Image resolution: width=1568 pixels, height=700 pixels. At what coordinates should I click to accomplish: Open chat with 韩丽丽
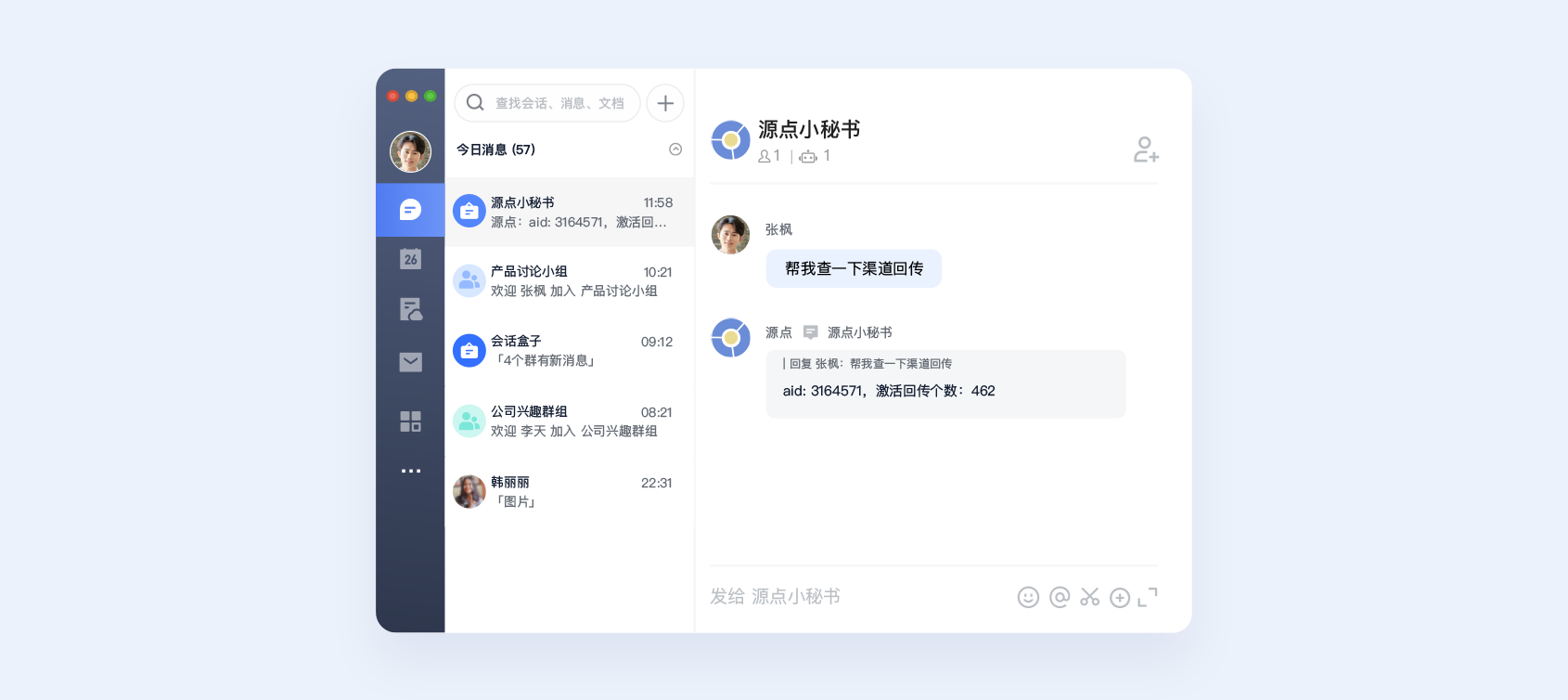tap(570, 492)
